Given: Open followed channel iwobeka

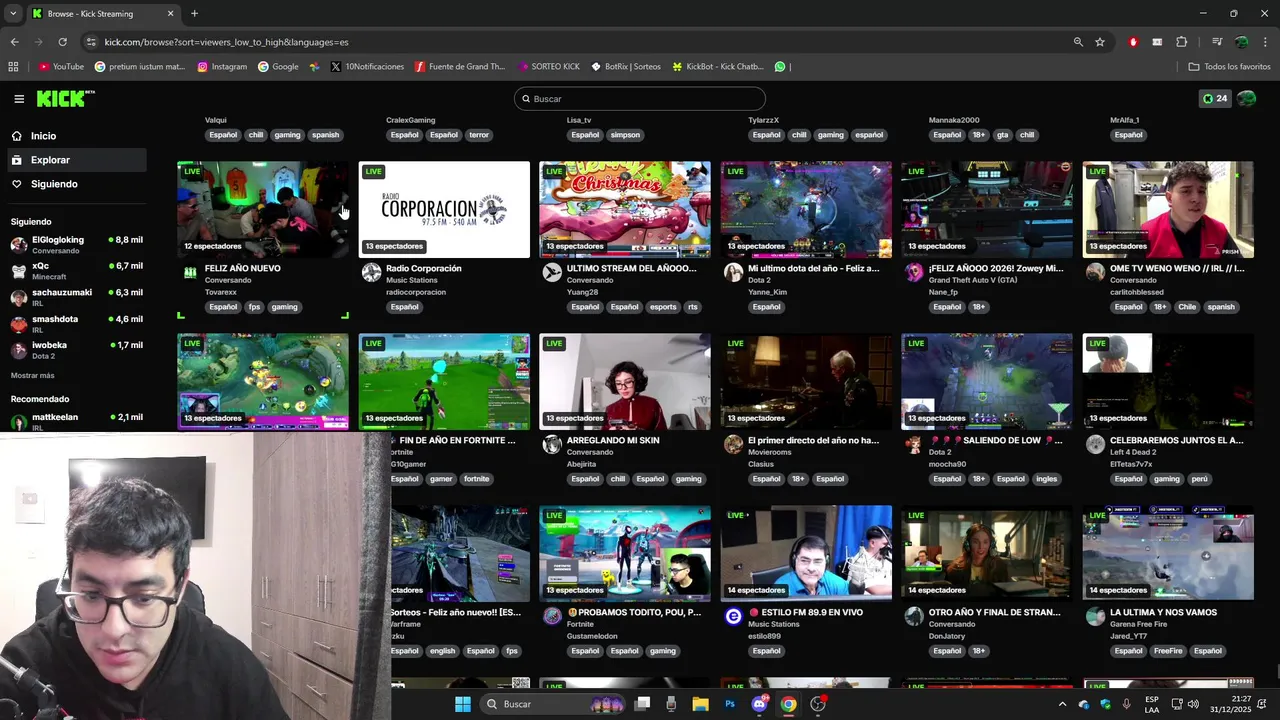Looking at the screenshot, I should [75, 350].
